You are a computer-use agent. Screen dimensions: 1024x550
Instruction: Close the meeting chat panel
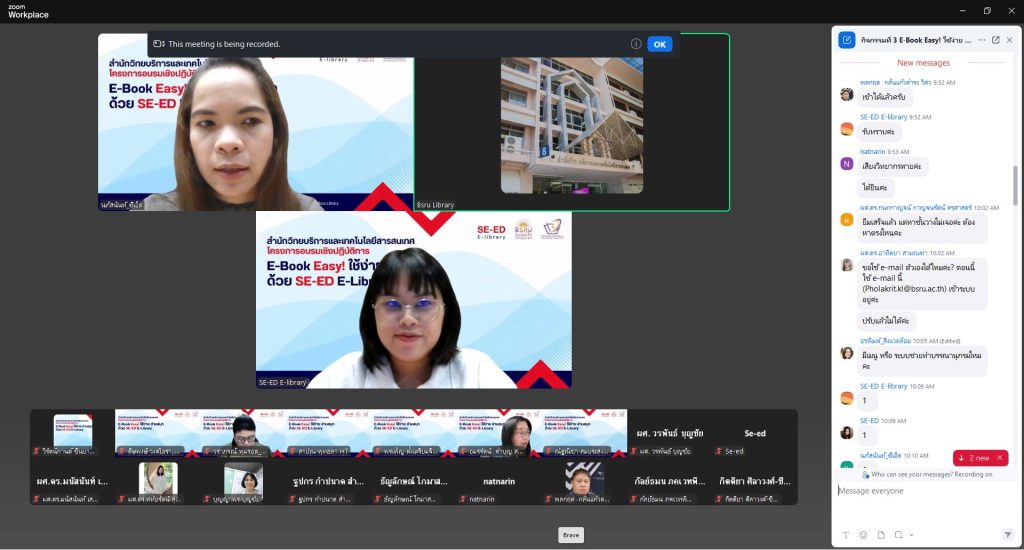coord(1010,40)
